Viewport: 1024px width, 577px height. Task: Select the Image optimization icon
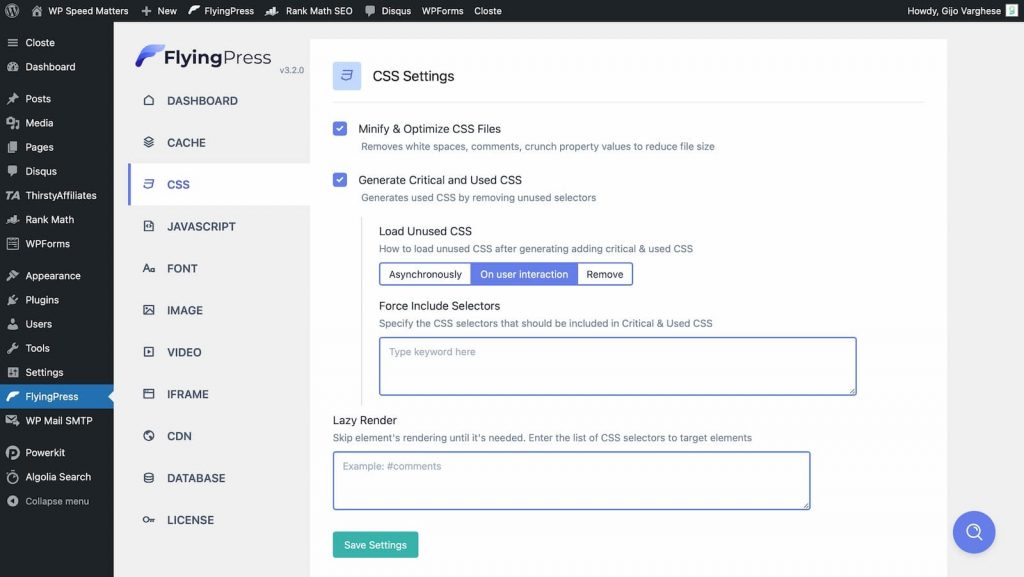tap(148, 310)
